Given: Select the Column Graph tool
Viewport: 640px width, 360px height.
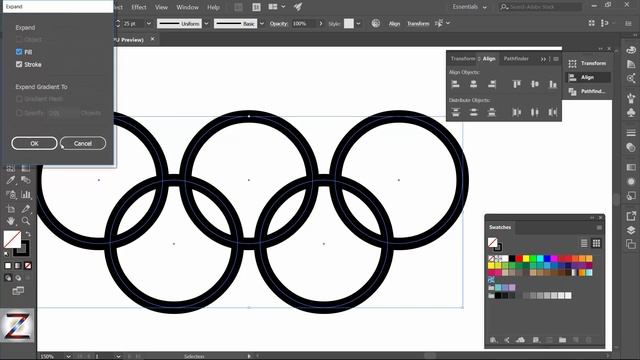Looking at the screenshot, I should [26, 195].
